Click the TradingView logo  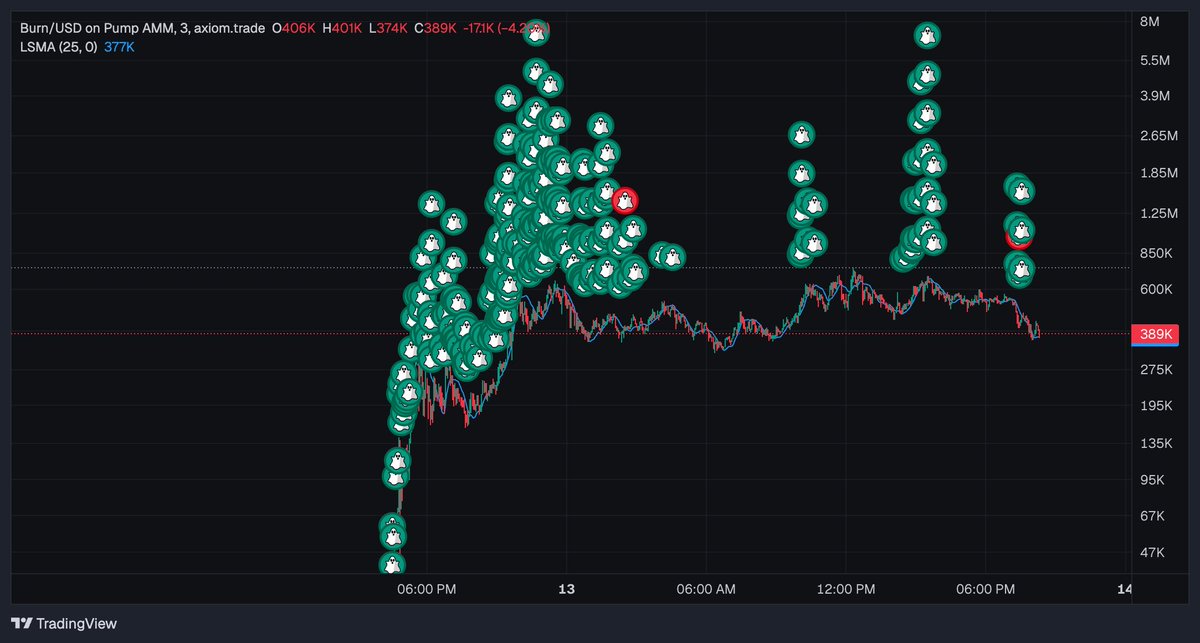(65, 623)
